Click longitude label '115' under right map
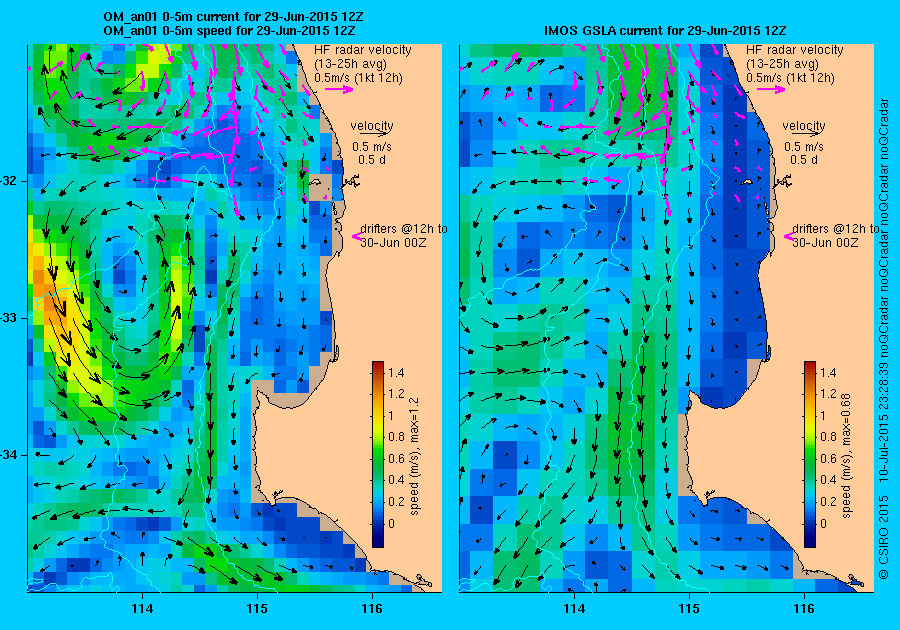The image size is (900, 630). point(689,609)
